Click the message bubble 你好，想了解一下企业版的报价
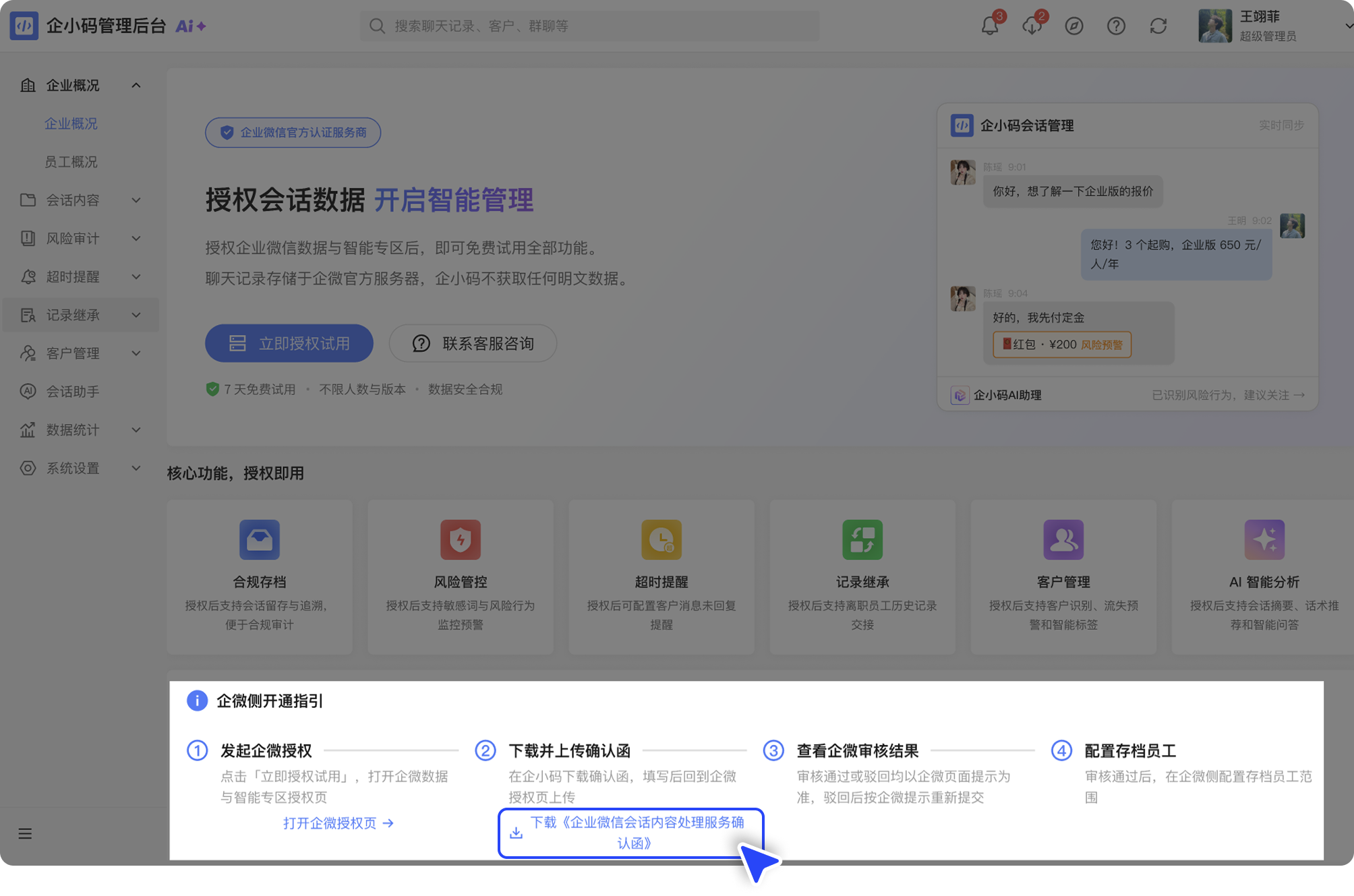This screenshot has height=896, width=1354. (1072, 191)
